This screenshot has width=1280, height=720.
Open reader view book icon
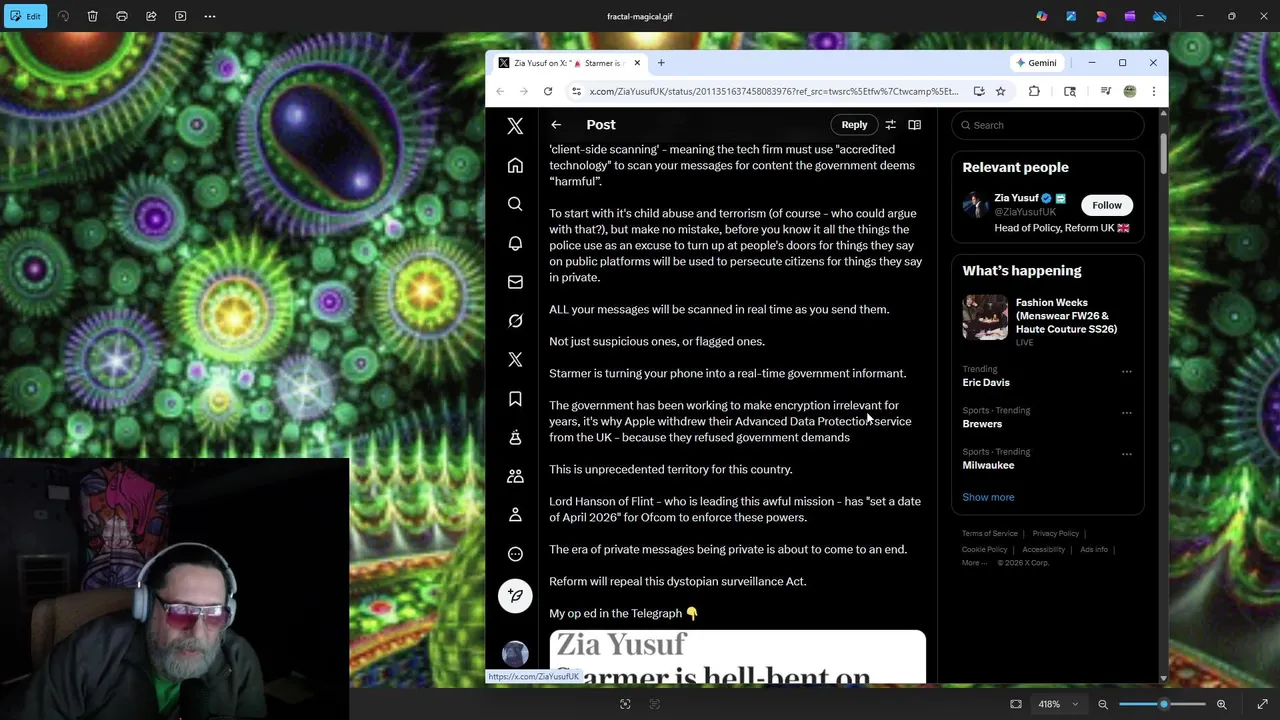click(x=914, y=125)
